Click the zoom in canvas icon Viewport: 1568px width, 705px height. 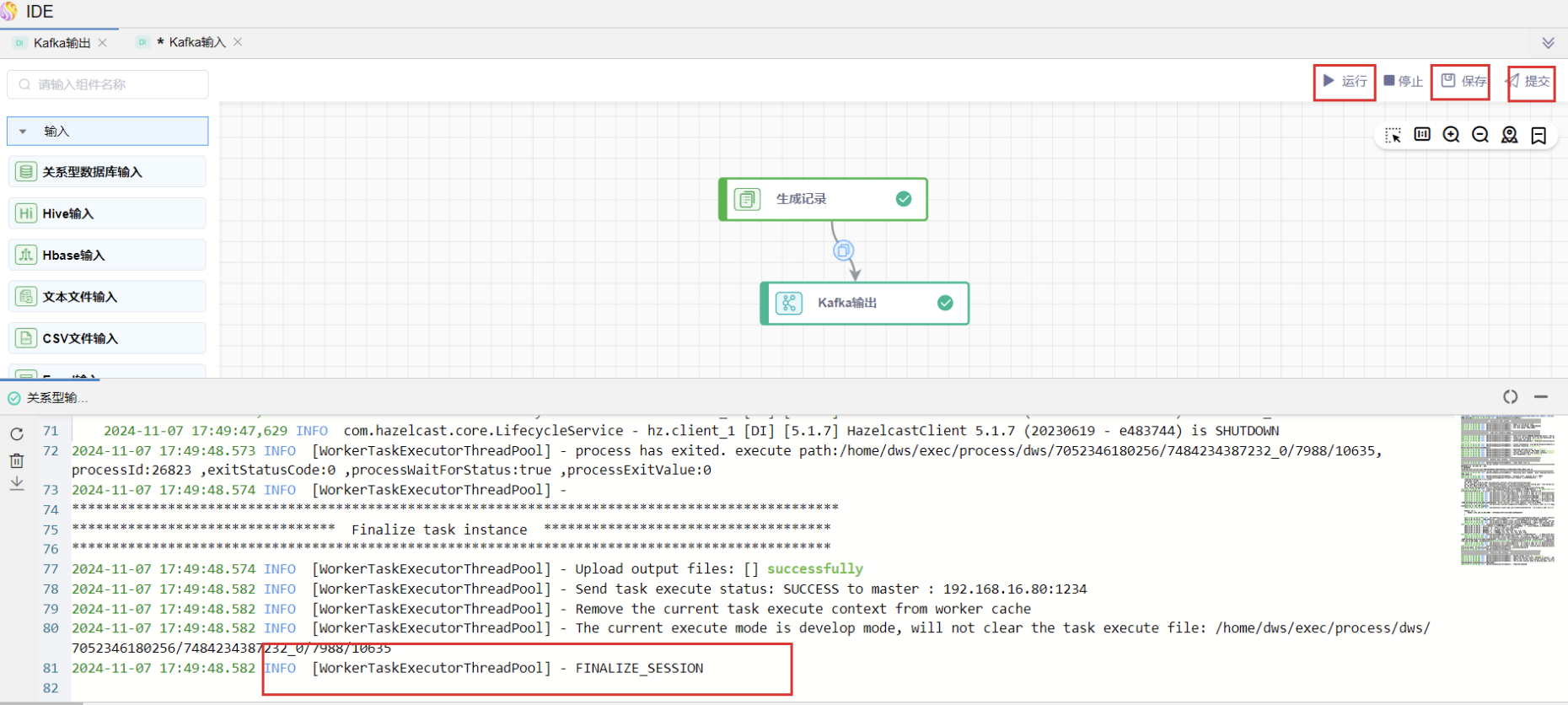[x=1451, y=135]
